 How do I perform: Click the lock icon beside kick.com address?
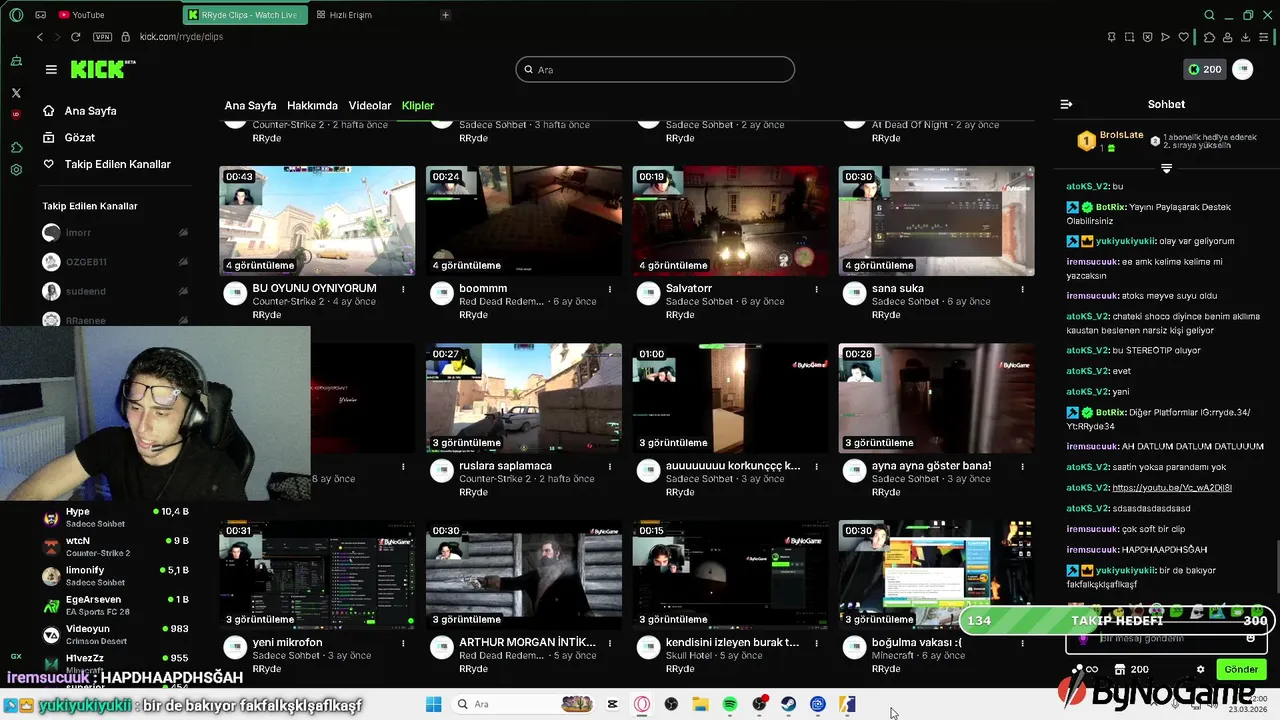(x=126, y=37)
